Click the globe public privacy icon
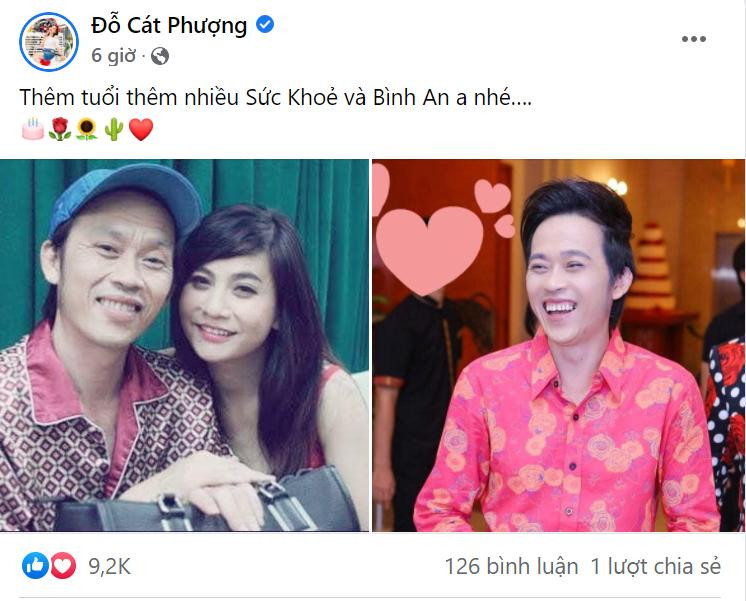This screenshot has height=601, width=746. coord(160,56)
